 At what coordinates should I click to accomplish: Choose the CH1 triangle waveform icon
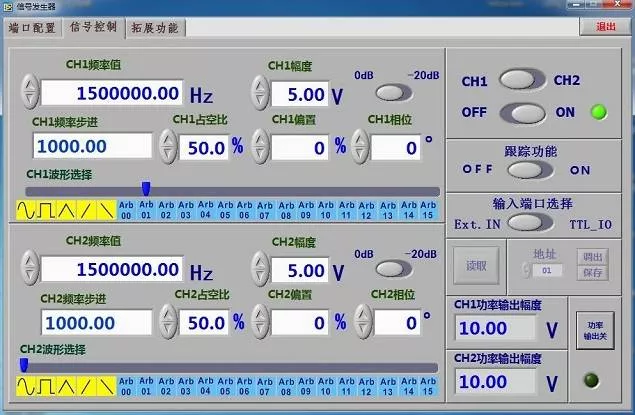[65, 210]
